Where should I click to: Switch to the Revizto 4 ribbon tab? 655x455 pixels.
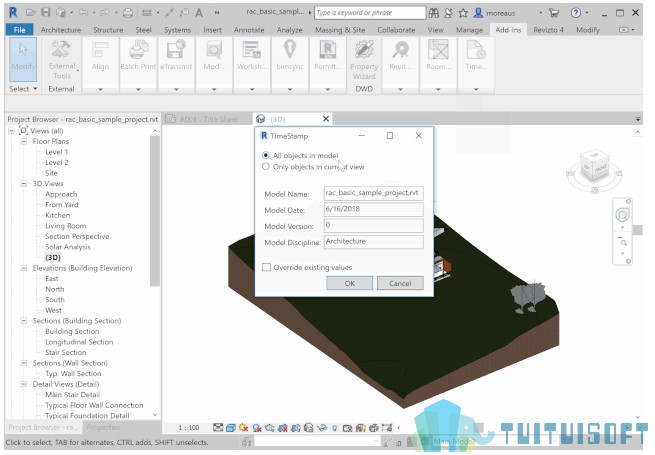point(548,30)
